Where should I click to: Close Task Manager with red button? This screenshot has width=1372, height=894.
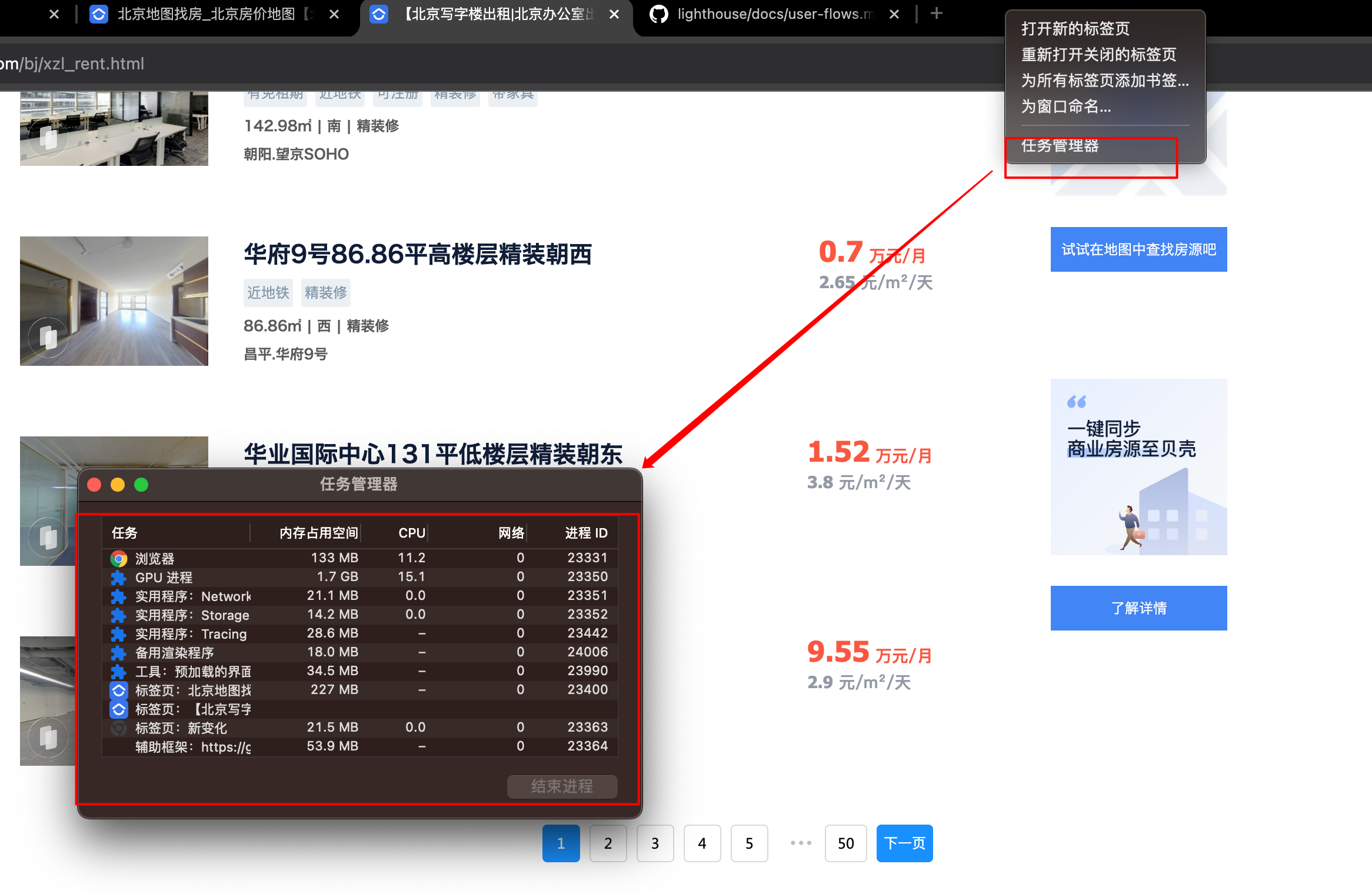(94, 484)
